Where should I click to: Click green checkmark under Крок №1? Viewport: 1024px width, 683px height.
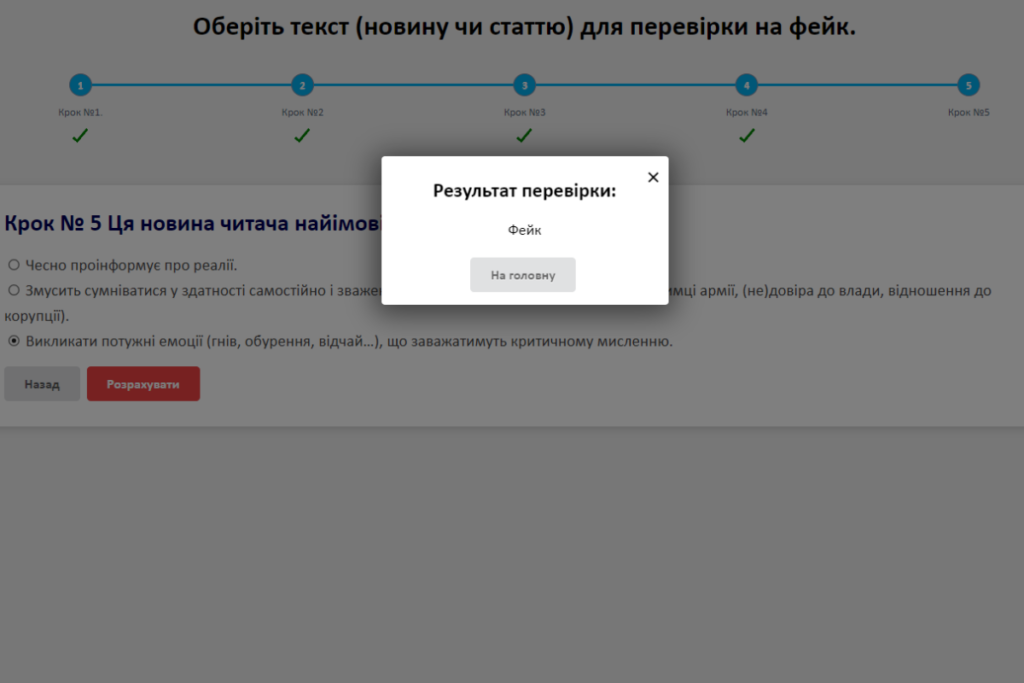click(80, 135)
